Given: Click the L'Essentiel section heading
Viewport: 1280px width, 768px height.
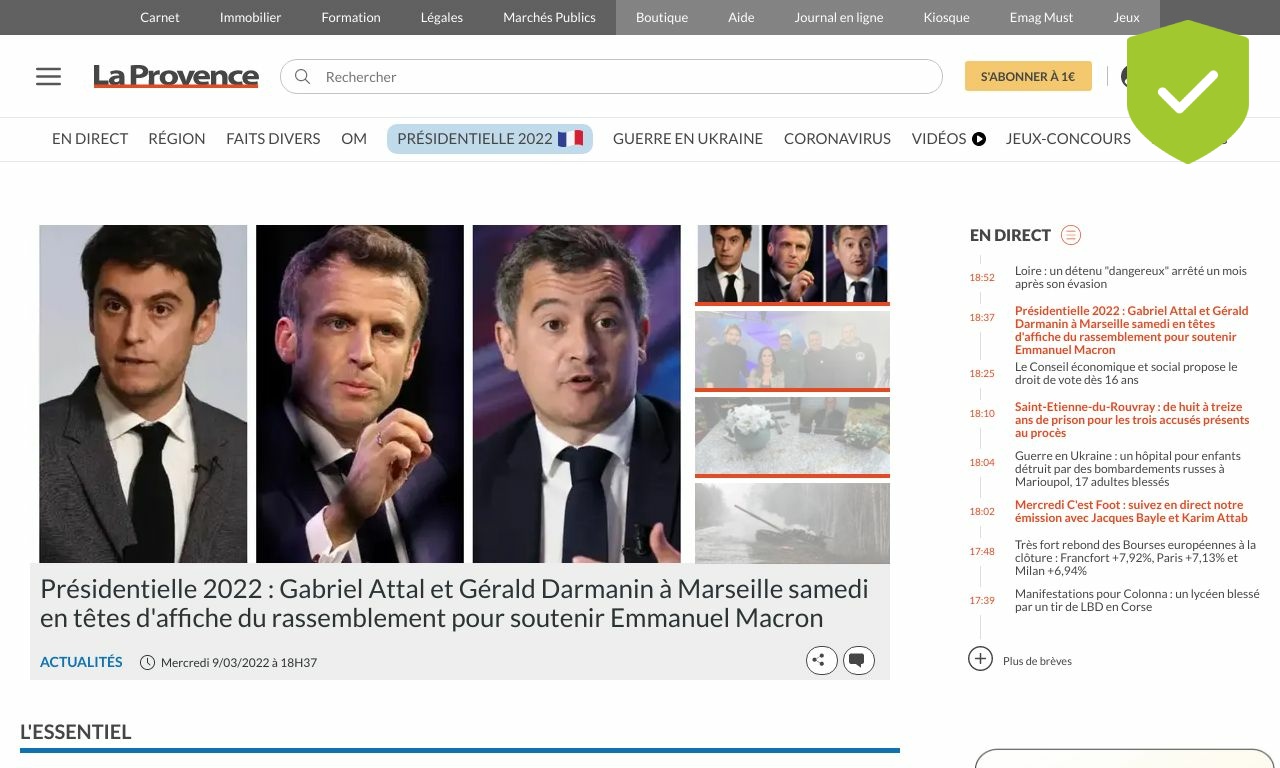Looking at the screenshot, I should pyautogui.click(x=76, y=732).
